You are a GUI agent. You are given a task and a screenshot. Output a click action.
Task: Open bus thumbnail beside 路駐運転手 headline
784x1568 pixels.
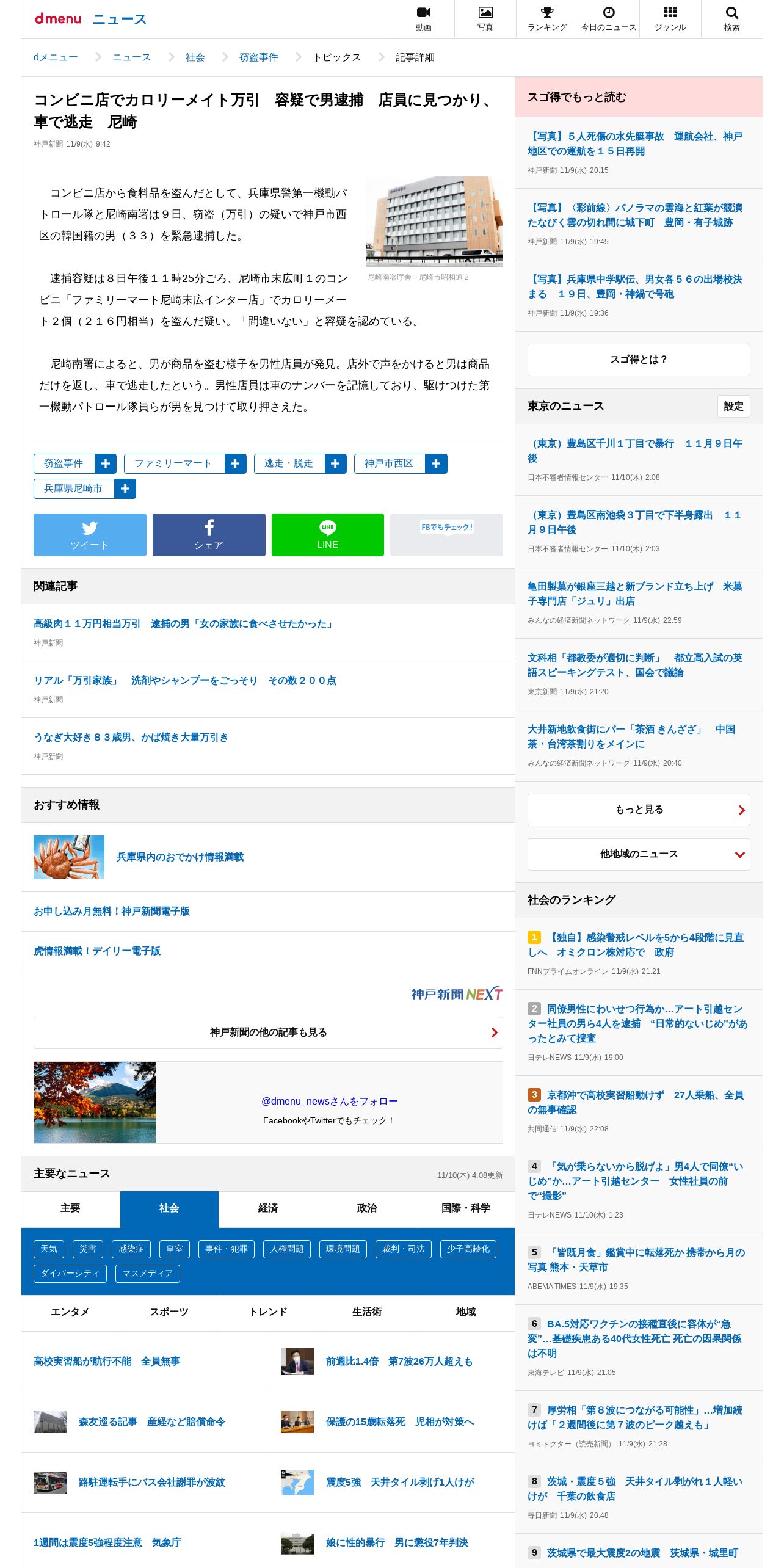coord(50,1483)
